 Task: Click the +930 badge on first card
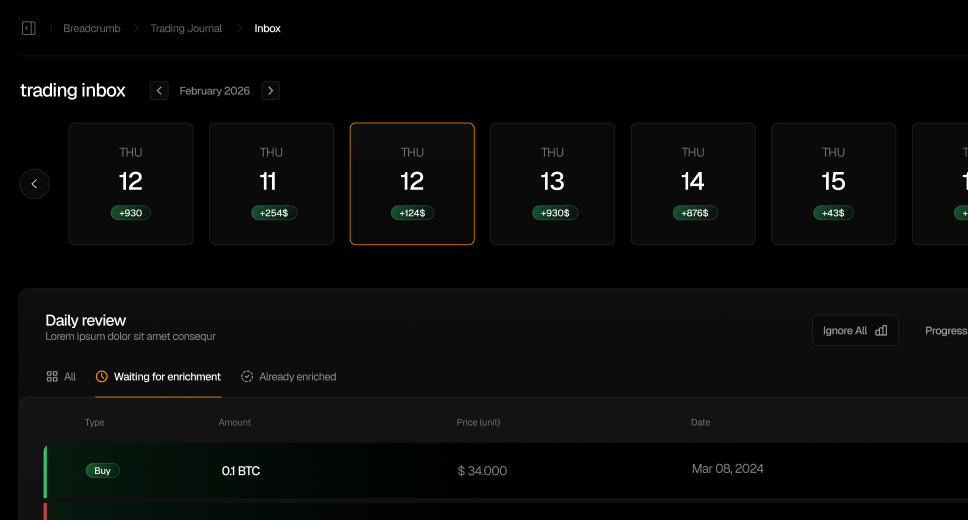[131, 213]
